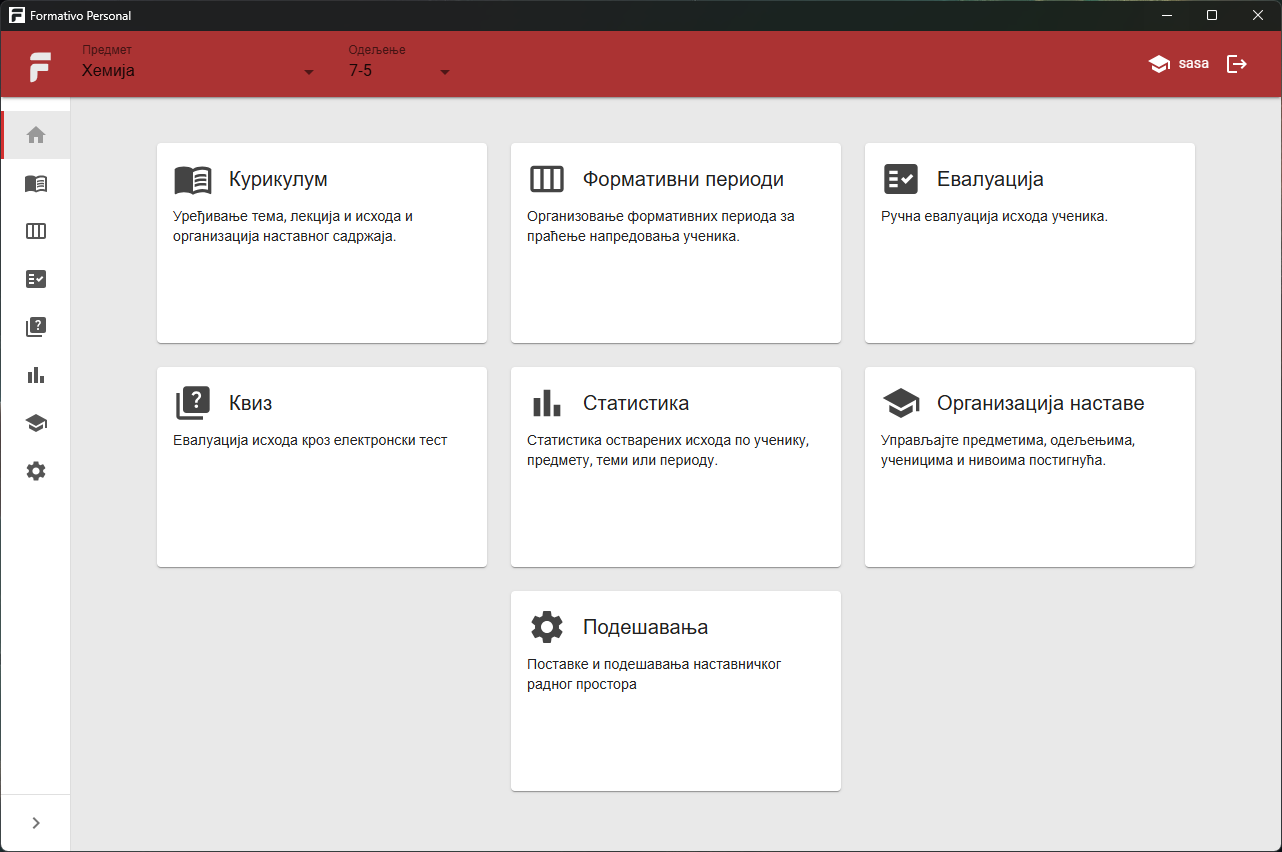Show the statistics bar chart icon in the sidebar
The image size is (1282, 852).
[x=36, y=375]
